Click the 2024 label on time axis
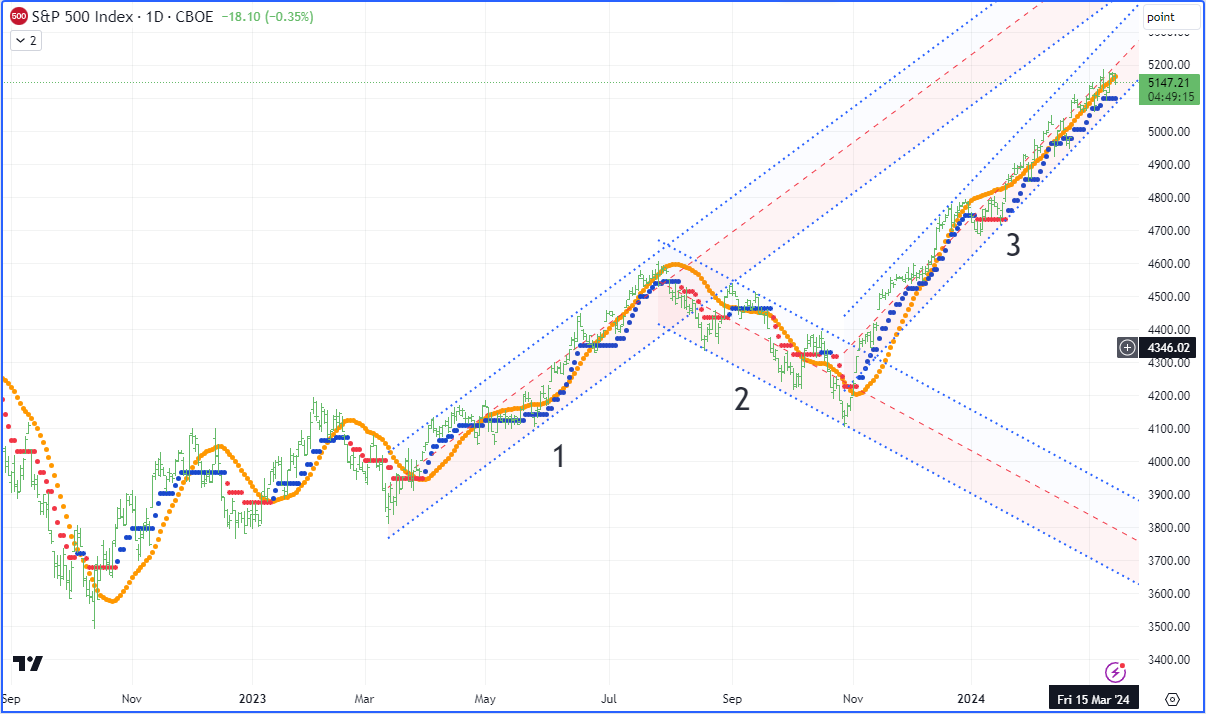 973,699
